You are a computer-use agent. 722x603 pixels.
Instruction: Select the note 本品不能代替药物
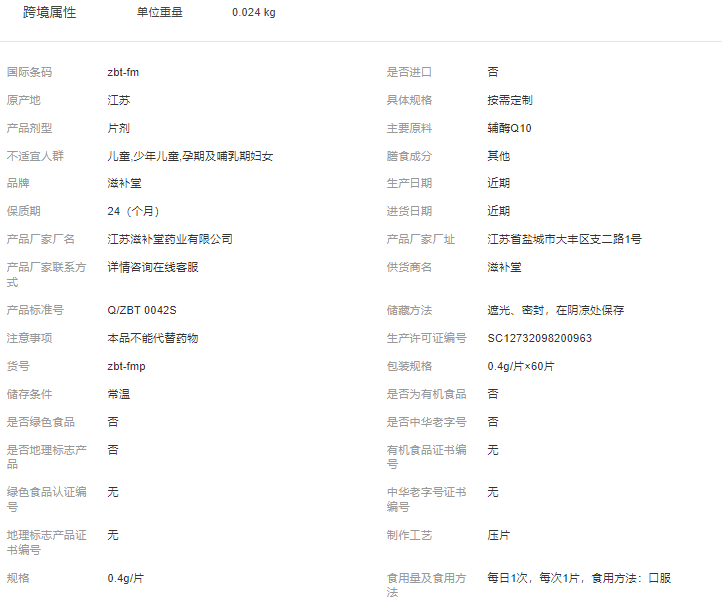point(153,338)
